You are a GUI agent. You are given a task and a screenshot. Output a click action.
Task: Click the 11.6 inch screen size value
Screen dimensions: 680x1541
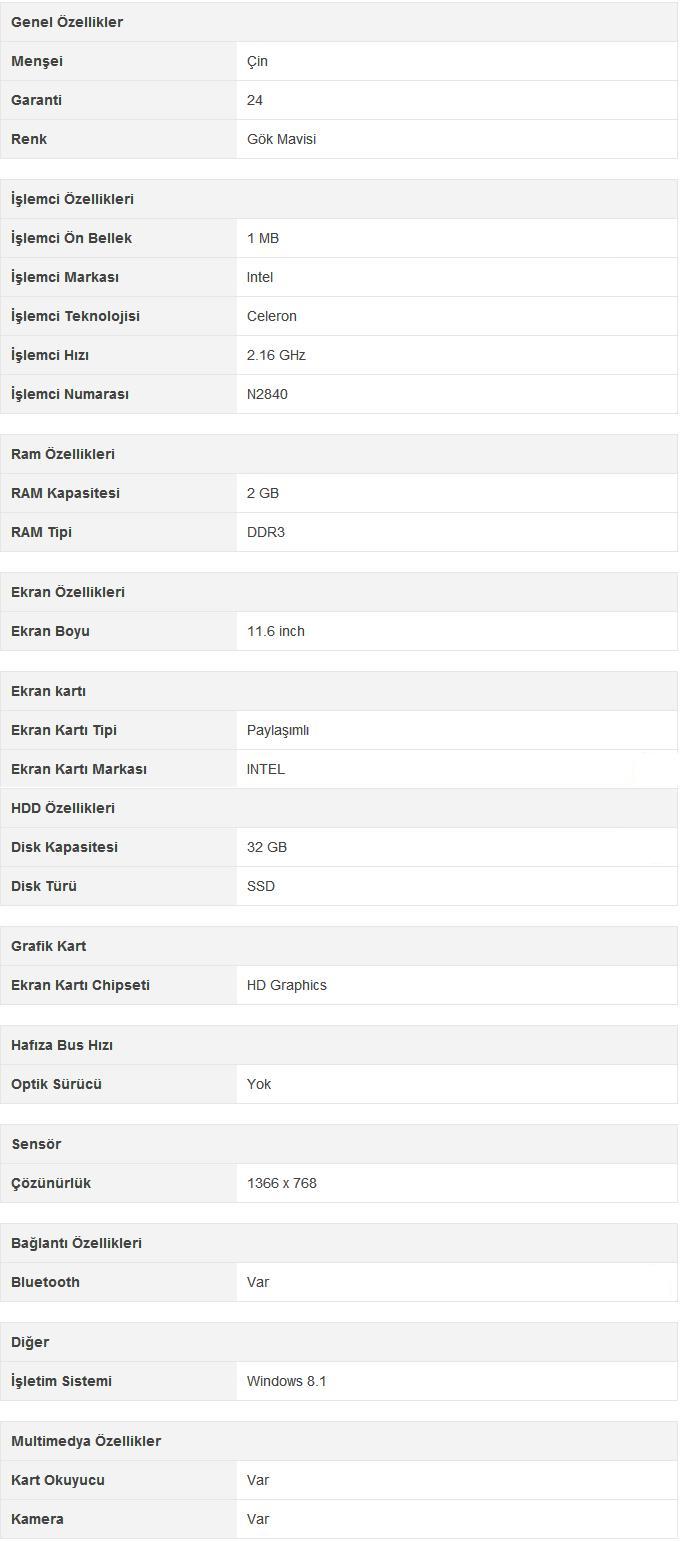tap(276, 631)
